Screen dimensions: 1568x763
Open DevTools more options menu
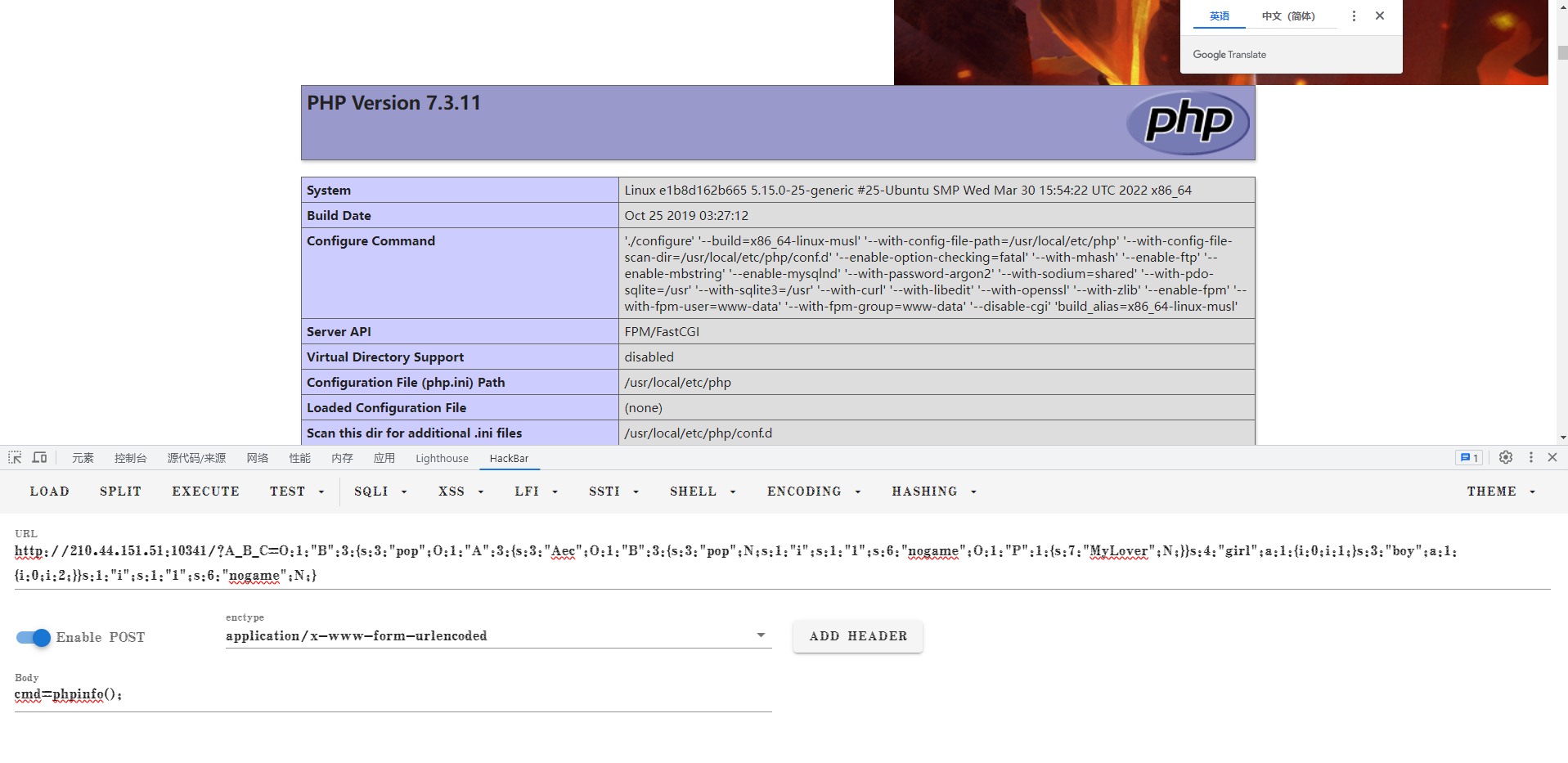(x=1530, y=458)
